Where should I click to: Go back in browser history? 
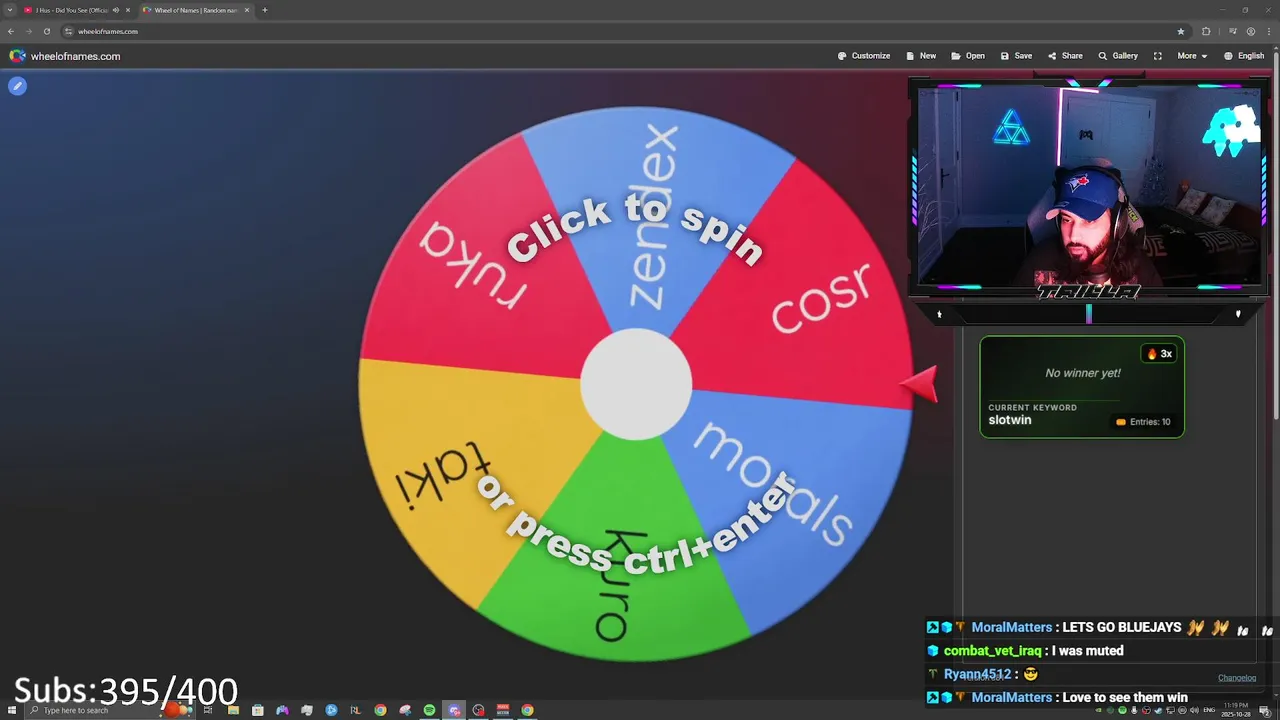pos(11,31)
